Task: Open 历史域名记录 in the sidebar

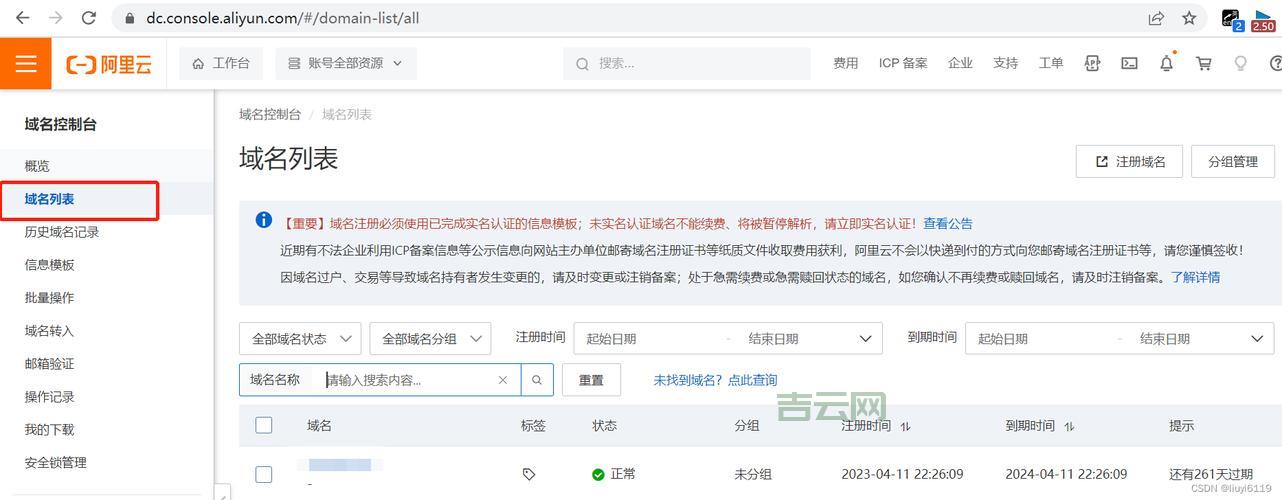Action: click(x=62, y=232)
